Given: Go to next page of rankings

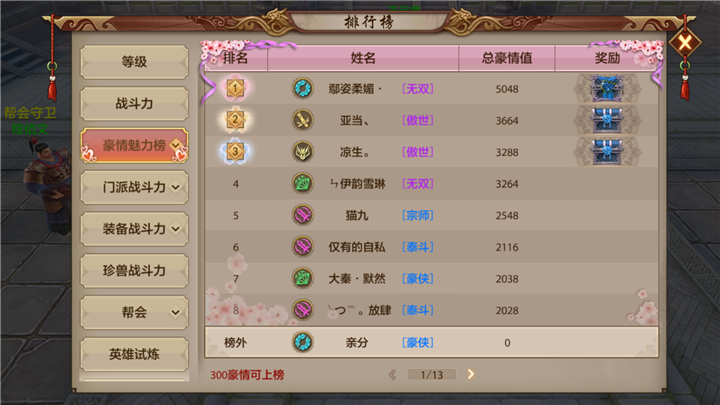Looking at the screenshot, I should (471, 374).
